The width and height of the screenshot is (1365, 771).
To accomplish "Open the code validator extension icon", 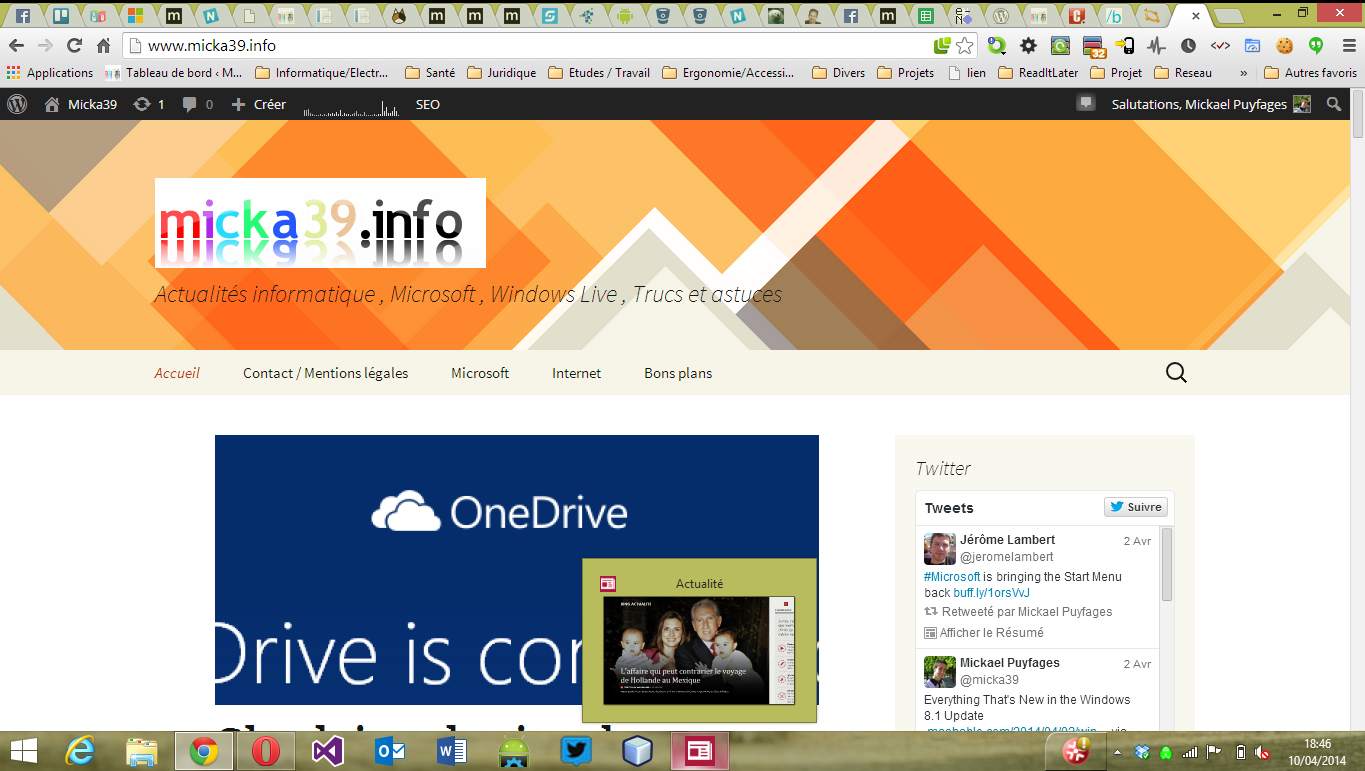I will (x=1220, y=46).
